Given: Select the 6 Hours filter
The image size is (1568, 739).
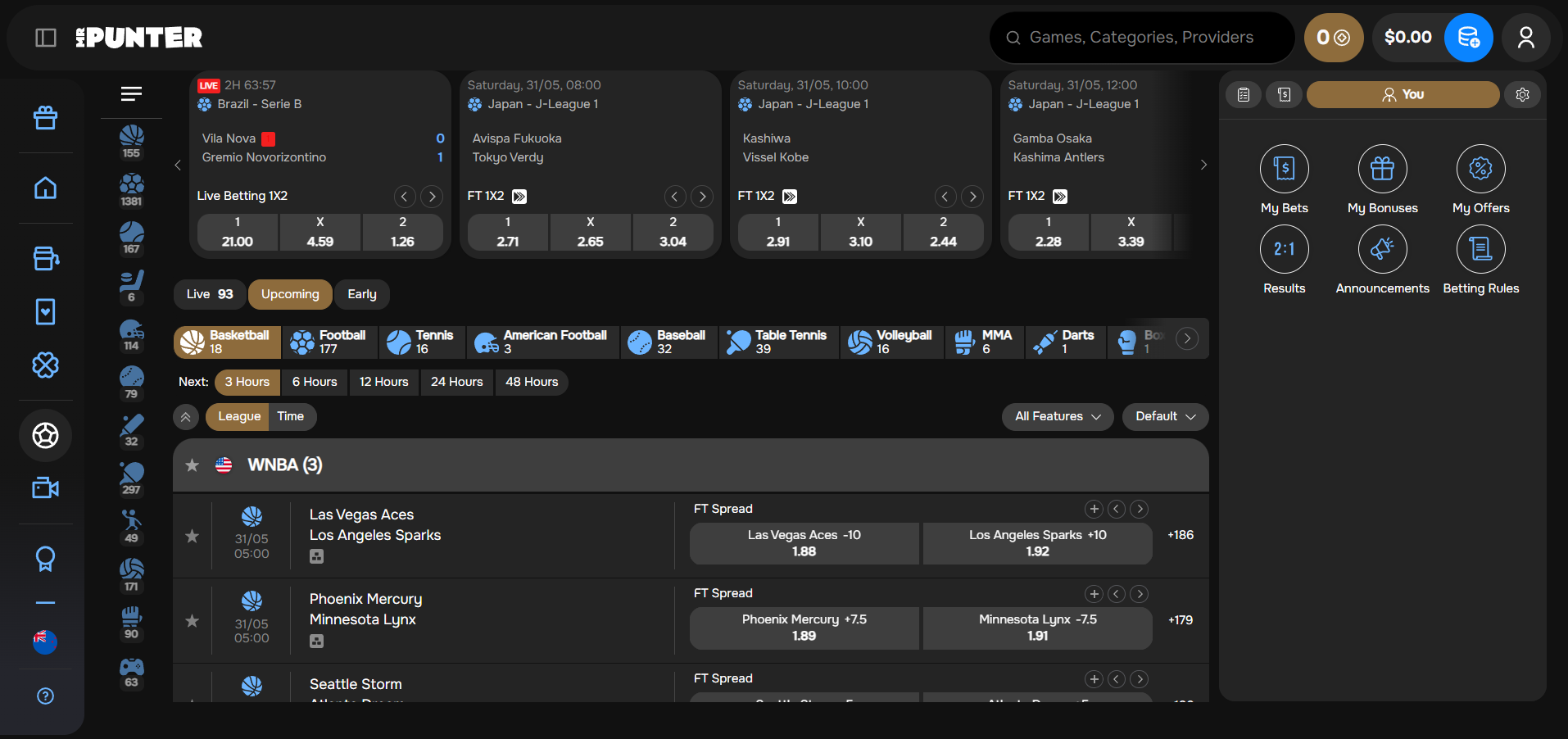Looking at the screenshot, I should 315,382.
